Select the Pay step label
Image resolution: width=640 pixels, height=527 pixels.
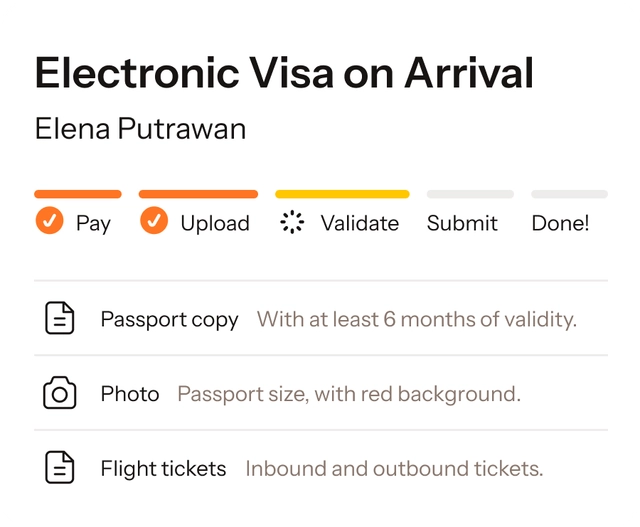point(93,223)
